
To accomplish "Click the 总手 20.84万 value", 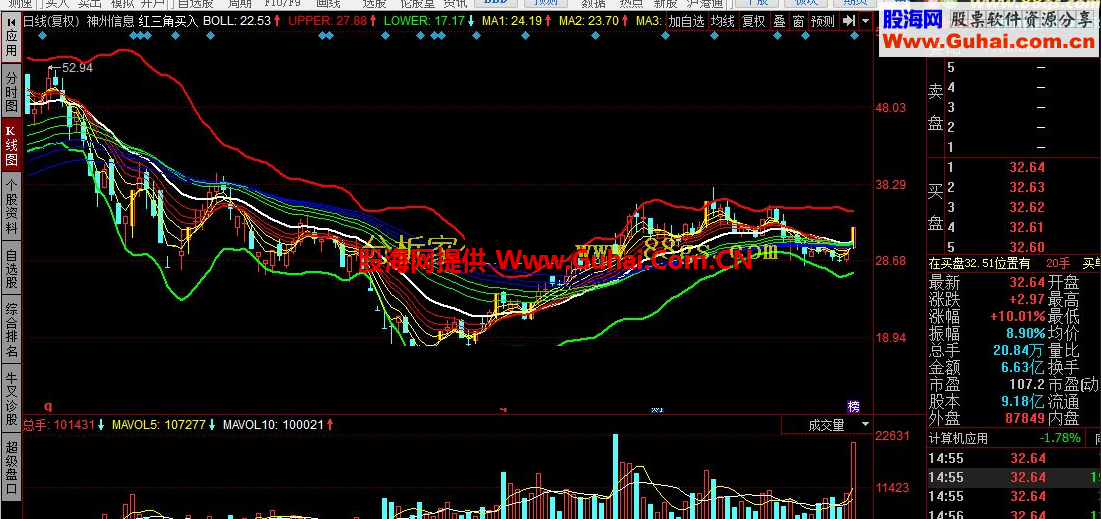I will pos(1019,350).
